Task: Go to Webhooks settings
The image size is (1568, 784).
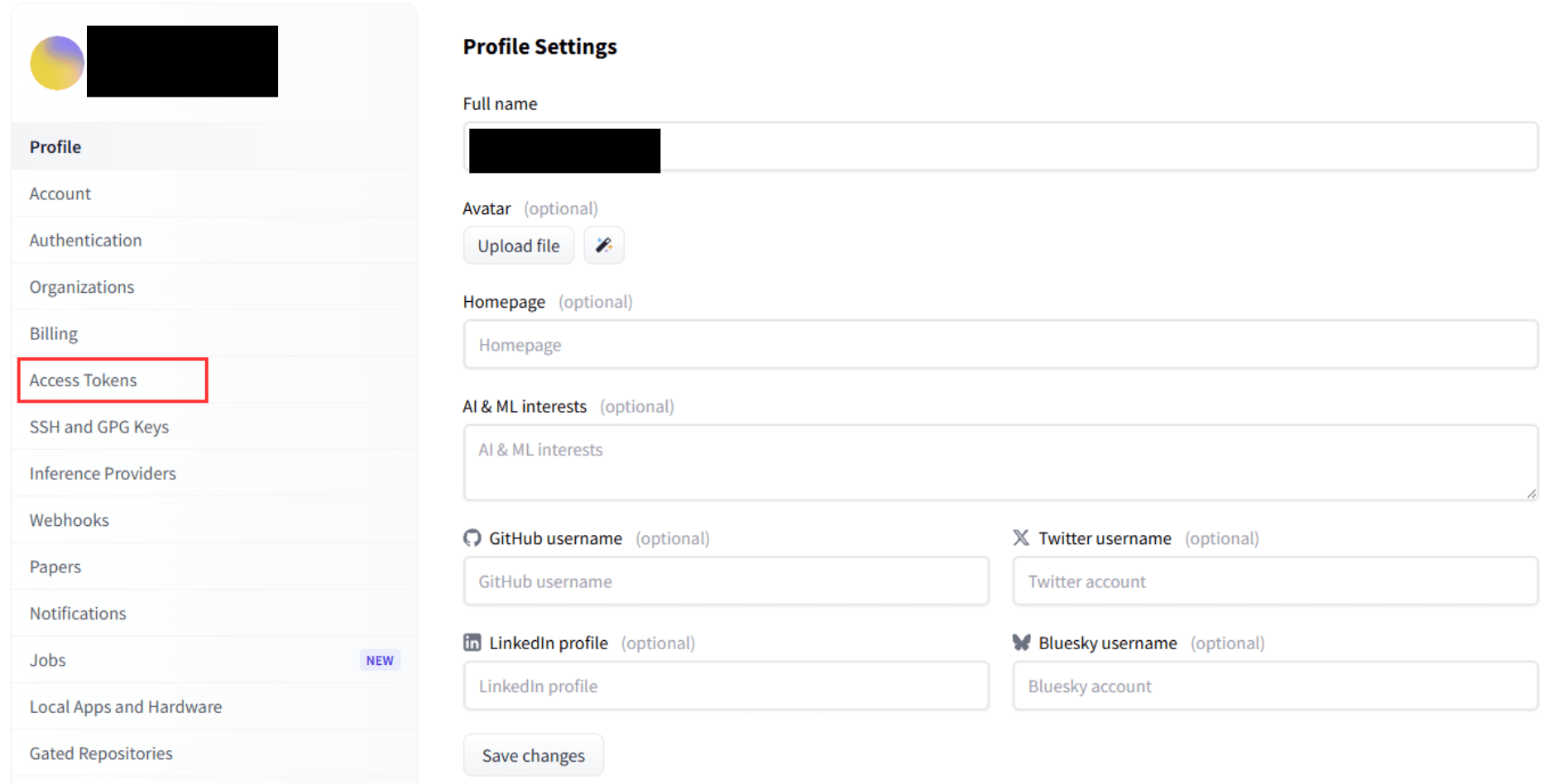Action: [70, 520]
